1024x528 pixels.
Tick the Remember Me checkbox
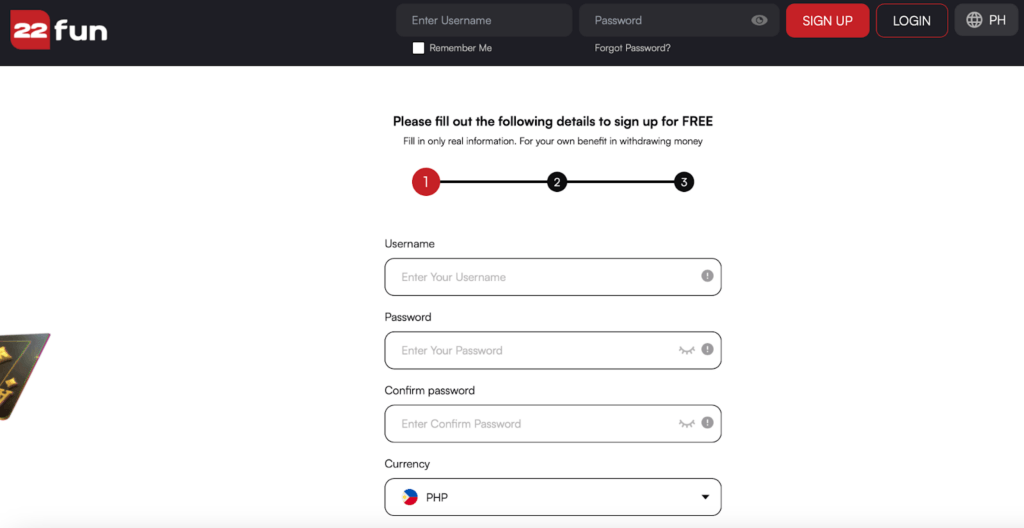click(x=419, y=48)
